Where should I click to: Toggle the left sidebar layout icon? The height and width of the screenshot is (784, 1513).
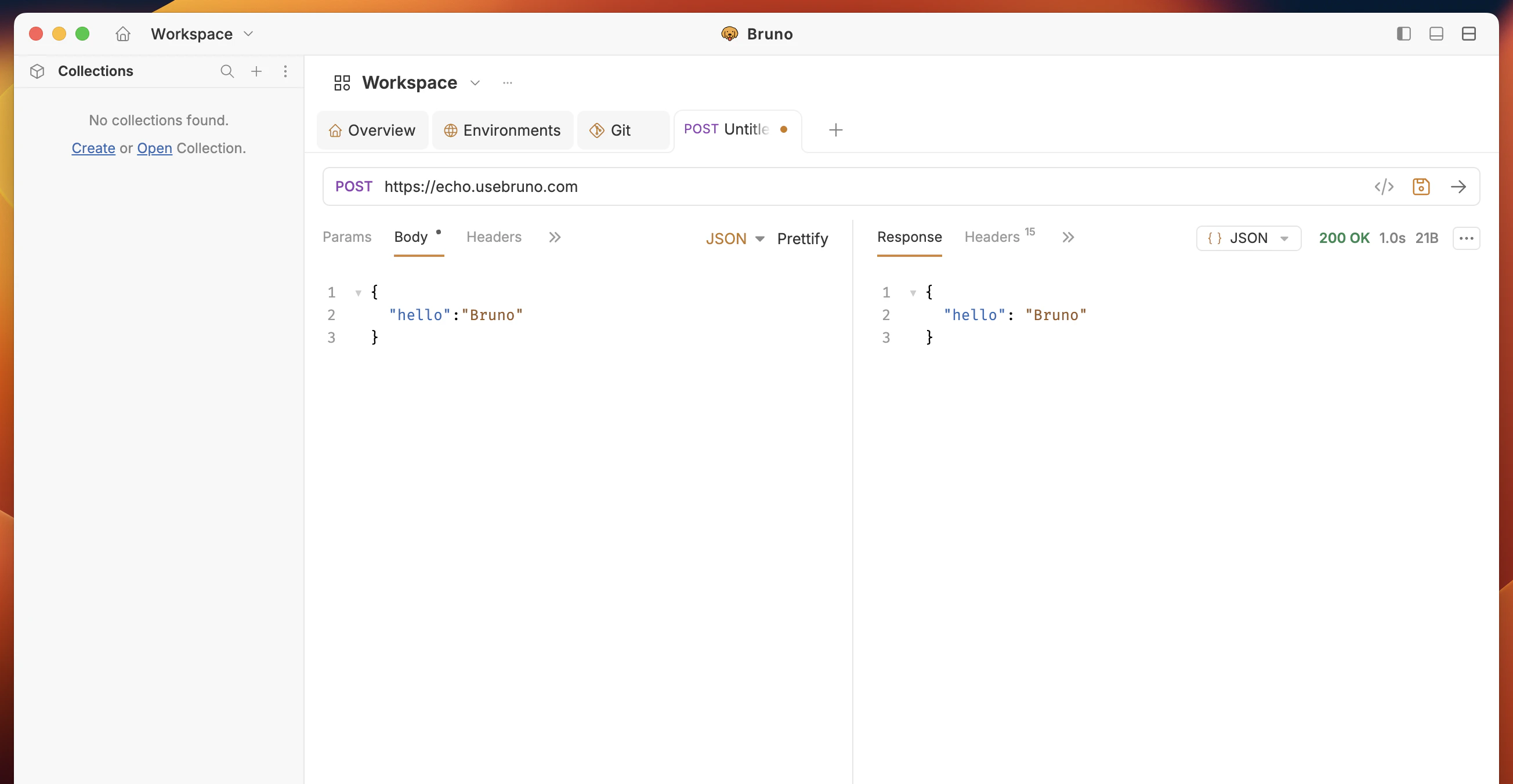point(1403,34)
